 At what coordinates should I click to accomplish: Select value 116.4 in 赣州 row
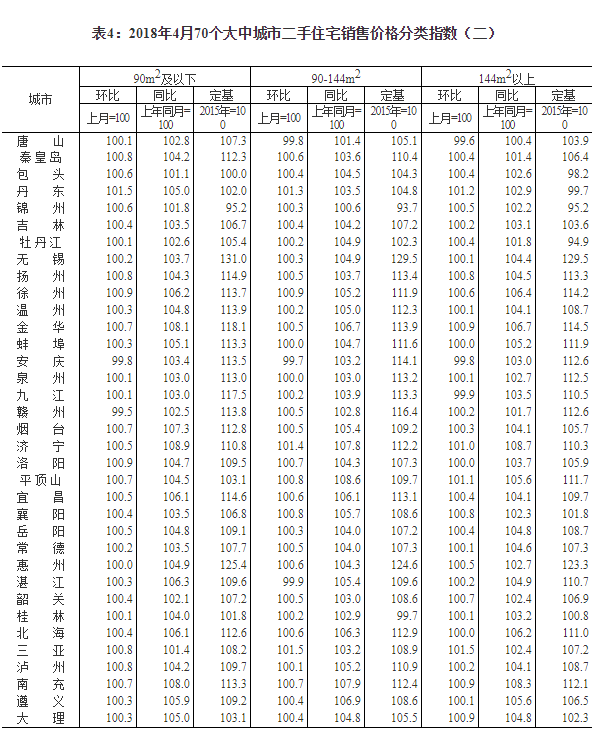point(404,412)
